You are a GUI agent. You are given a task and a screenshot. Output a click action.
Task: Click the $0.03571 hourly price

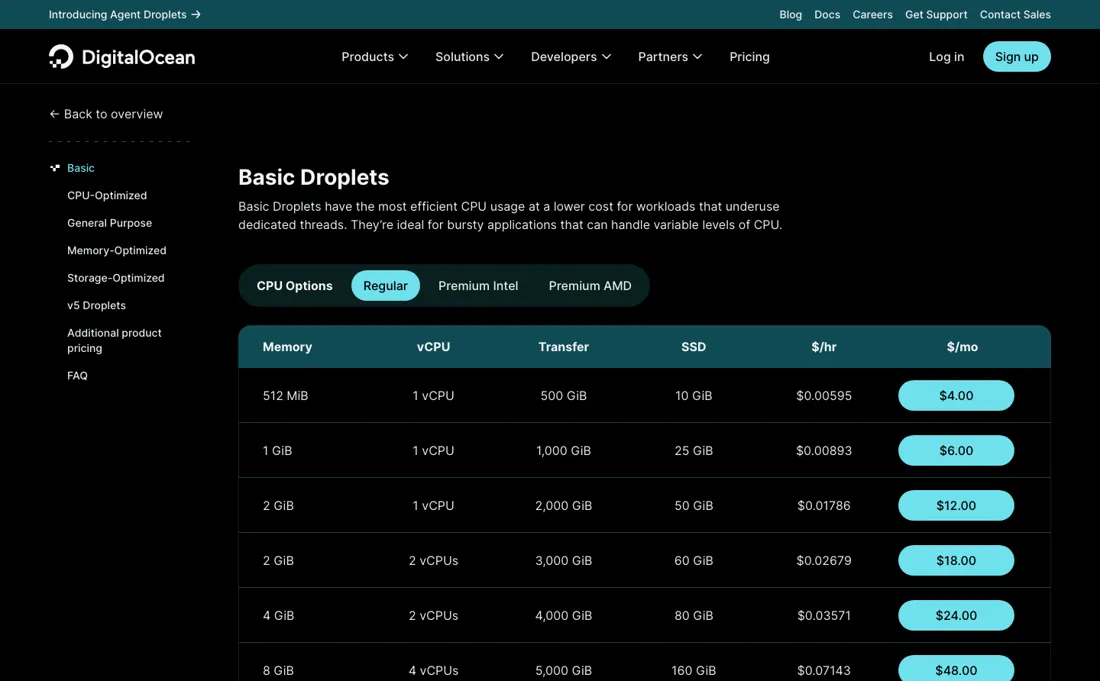tap(824, 615)
